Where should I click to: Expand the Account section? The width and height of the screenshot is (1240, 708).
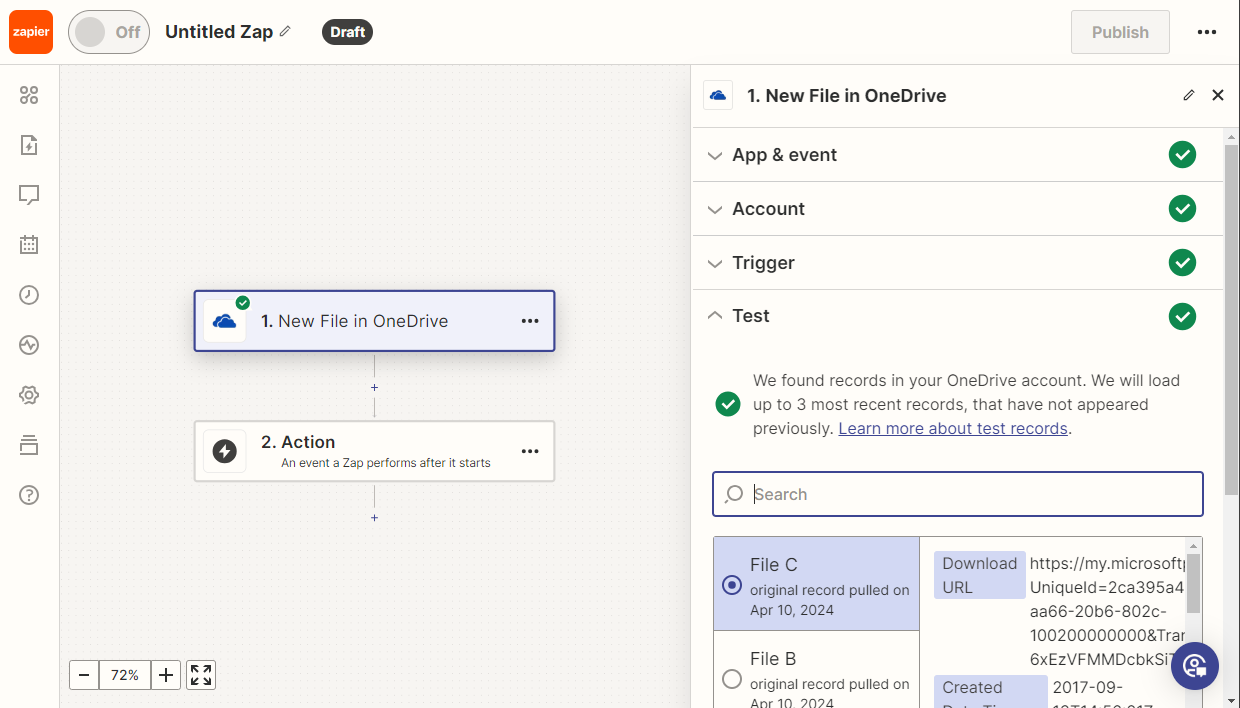pyautogui.click(x=768, y=209)
